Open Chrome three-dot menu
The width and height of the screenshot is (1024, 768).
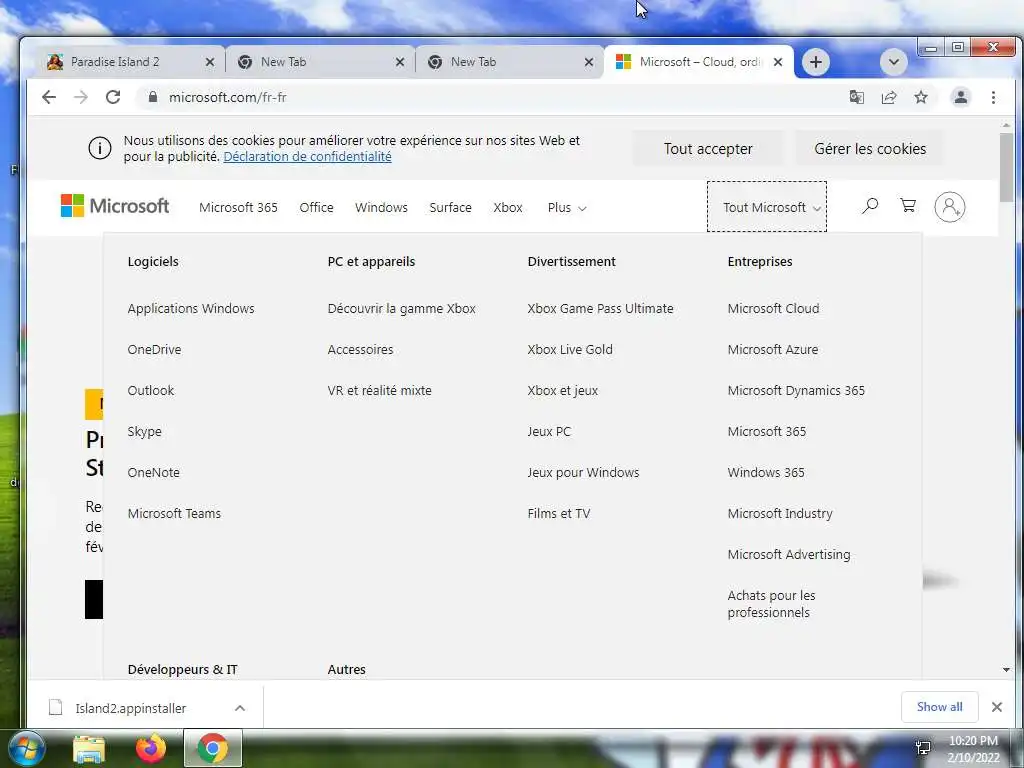point(993,97)
